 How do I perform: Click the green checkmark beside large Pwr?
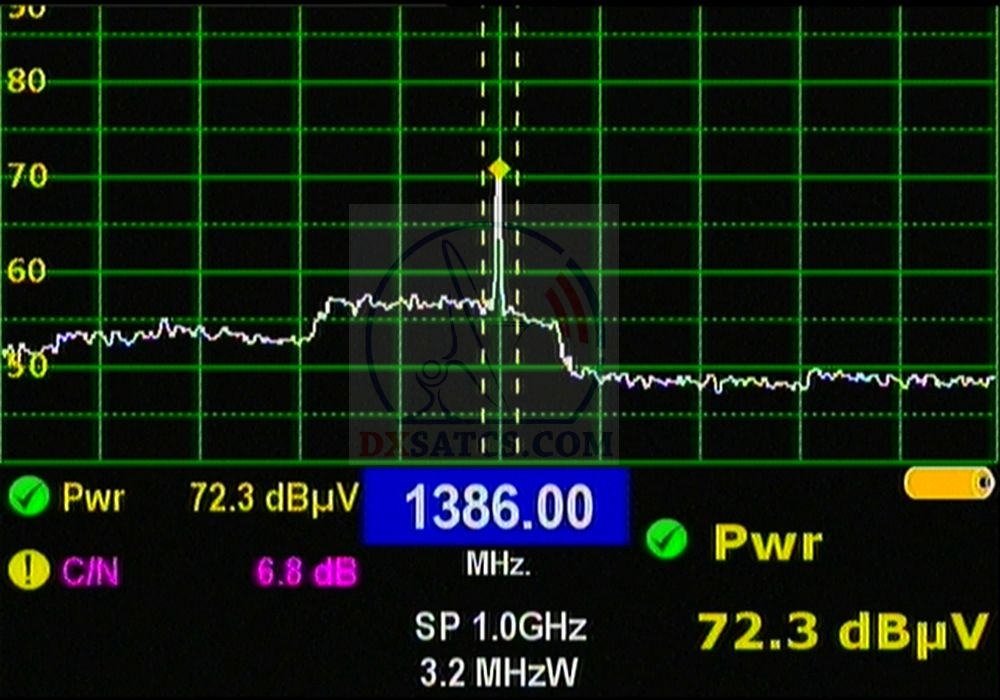(x=667, y=541)
